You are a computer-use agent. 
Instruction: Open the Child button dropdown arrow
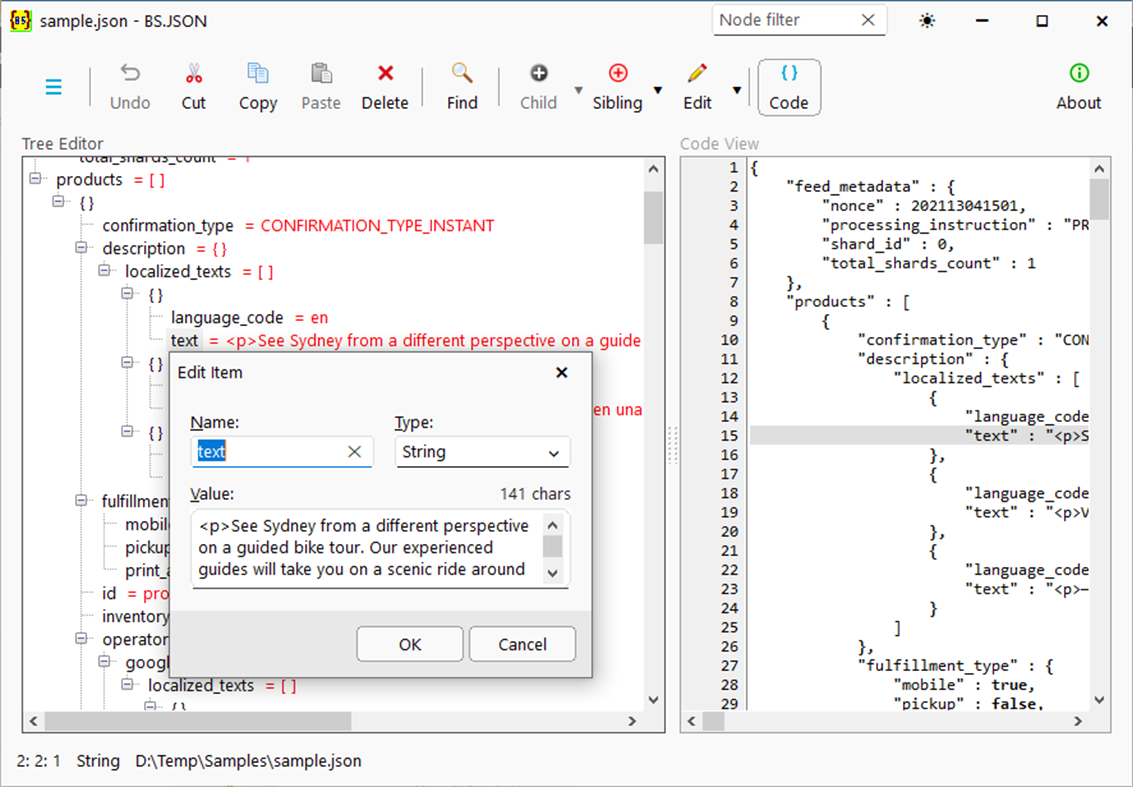[578, 90]
